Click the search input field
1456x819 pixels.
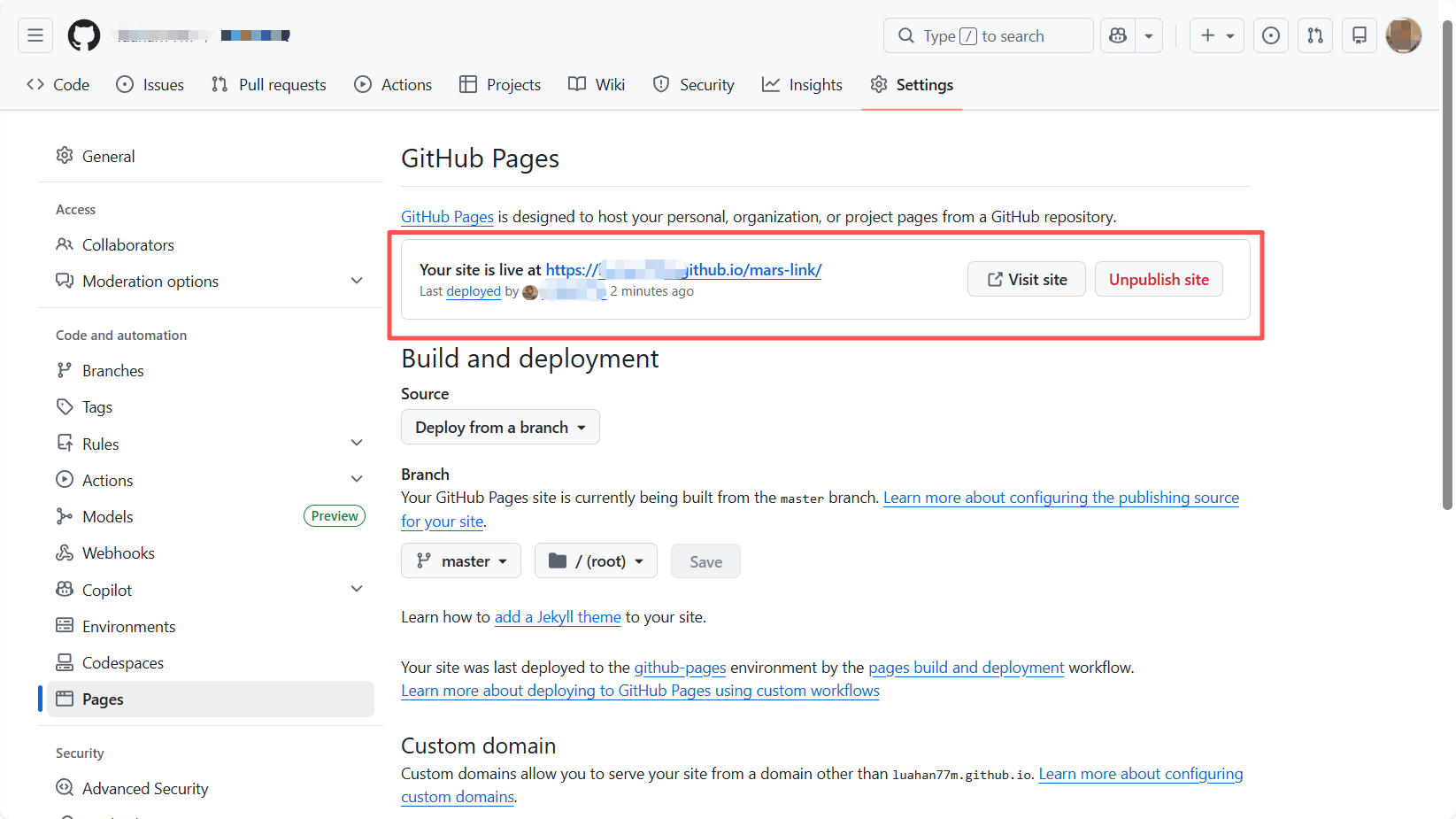988,36
